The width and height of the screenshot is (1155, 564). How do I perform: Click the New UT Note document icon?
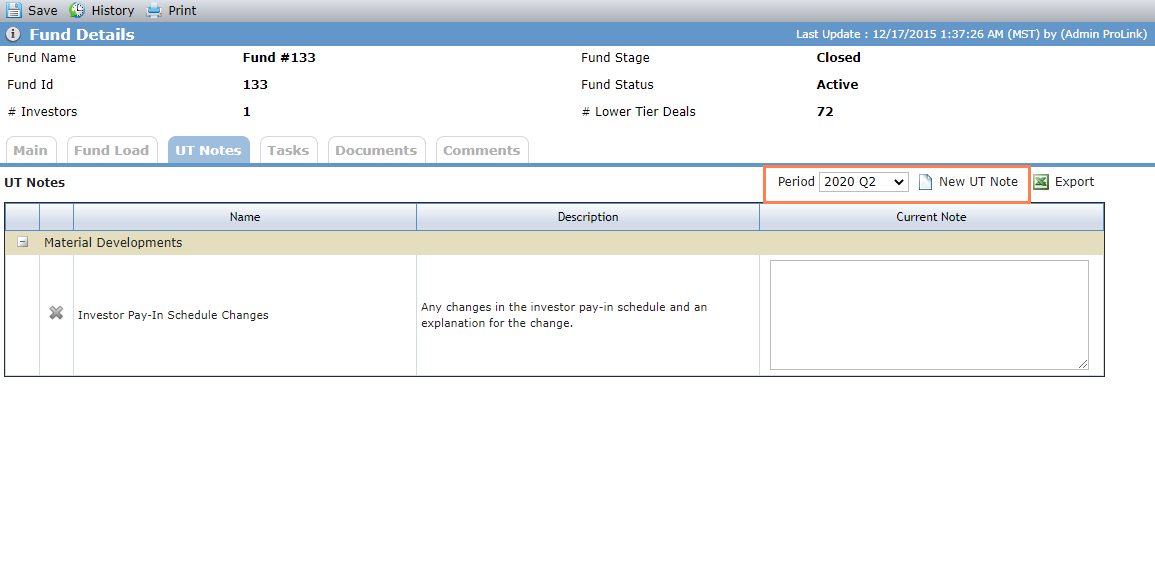coord(925,182)
